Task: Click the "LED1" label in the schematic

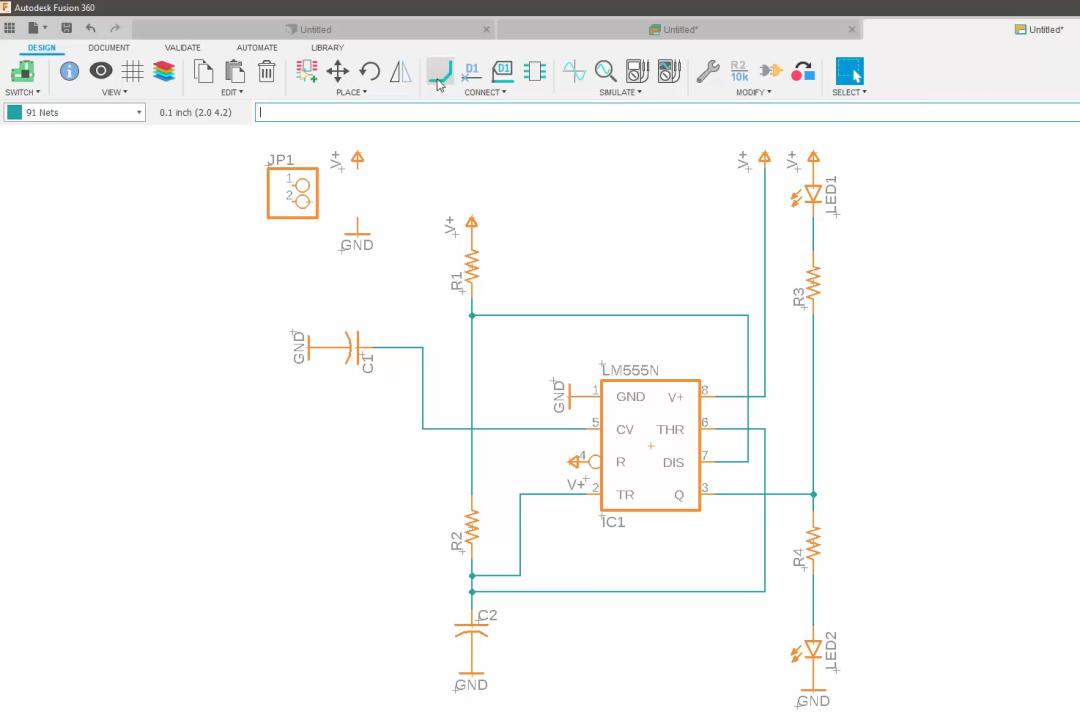Action: coord(831,195)
